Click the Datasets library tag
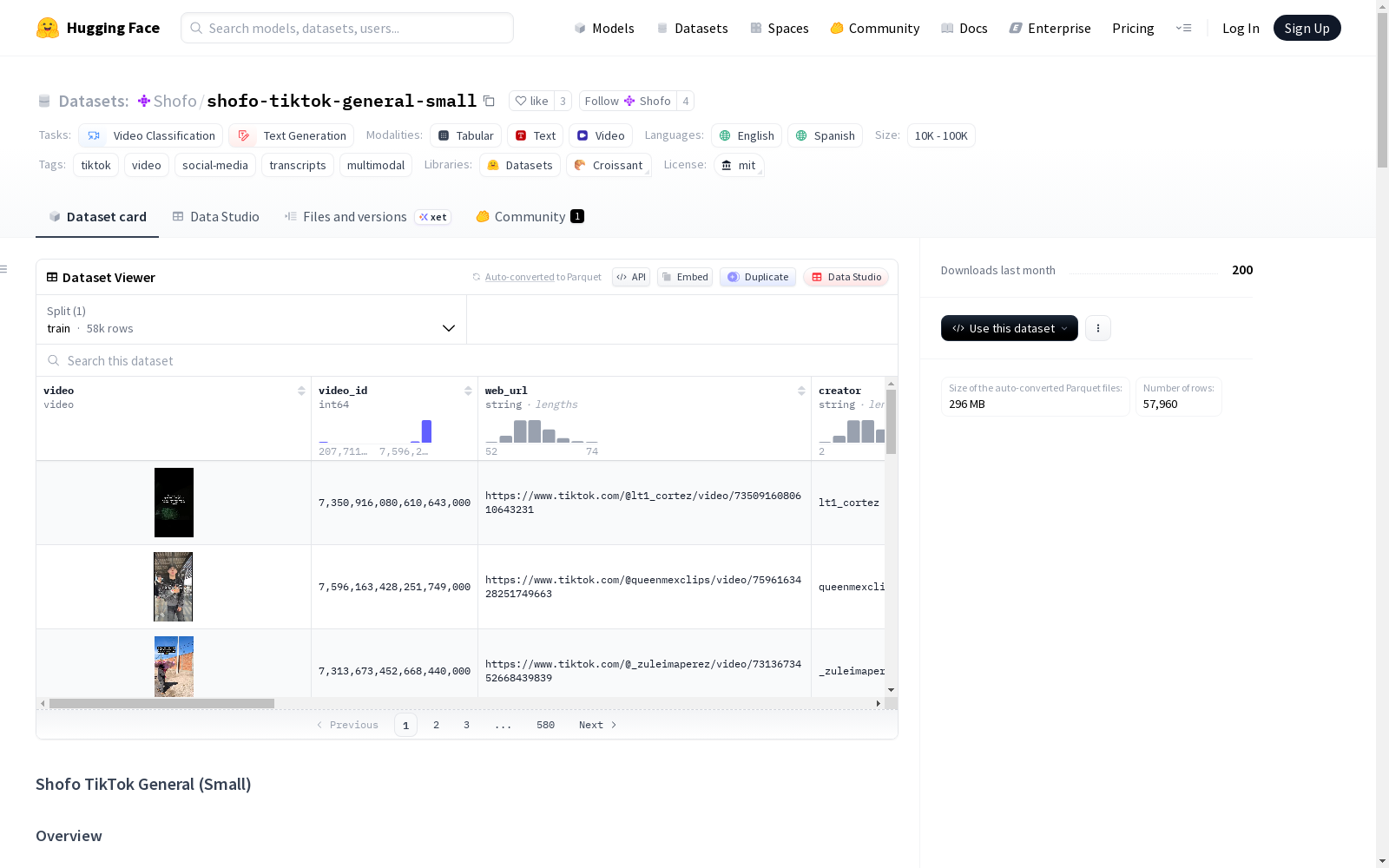Screen dimensions: 1389x868 pos(519,165)
